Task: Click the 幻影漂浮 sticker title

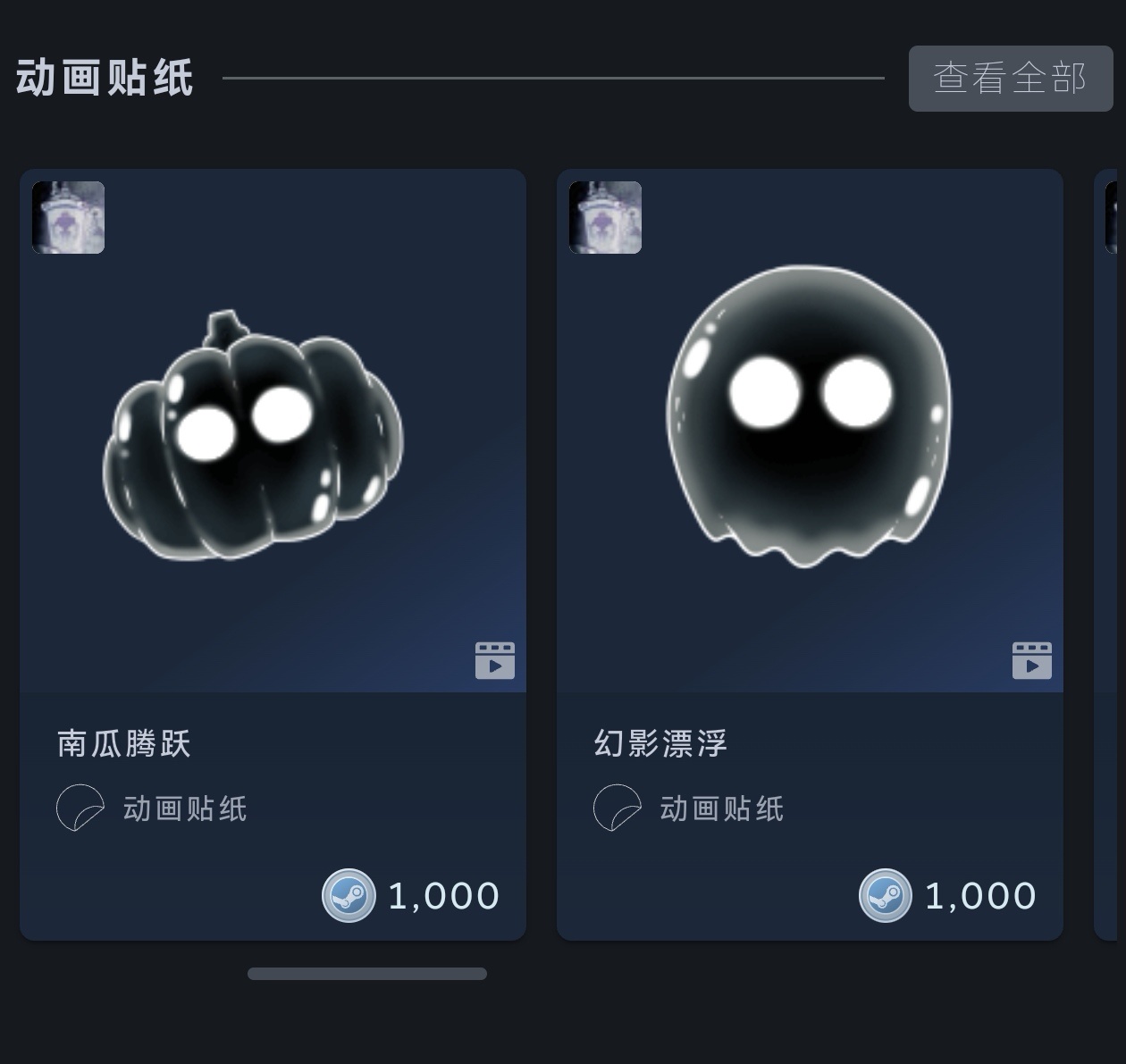Action: click(x=661, y=743)
